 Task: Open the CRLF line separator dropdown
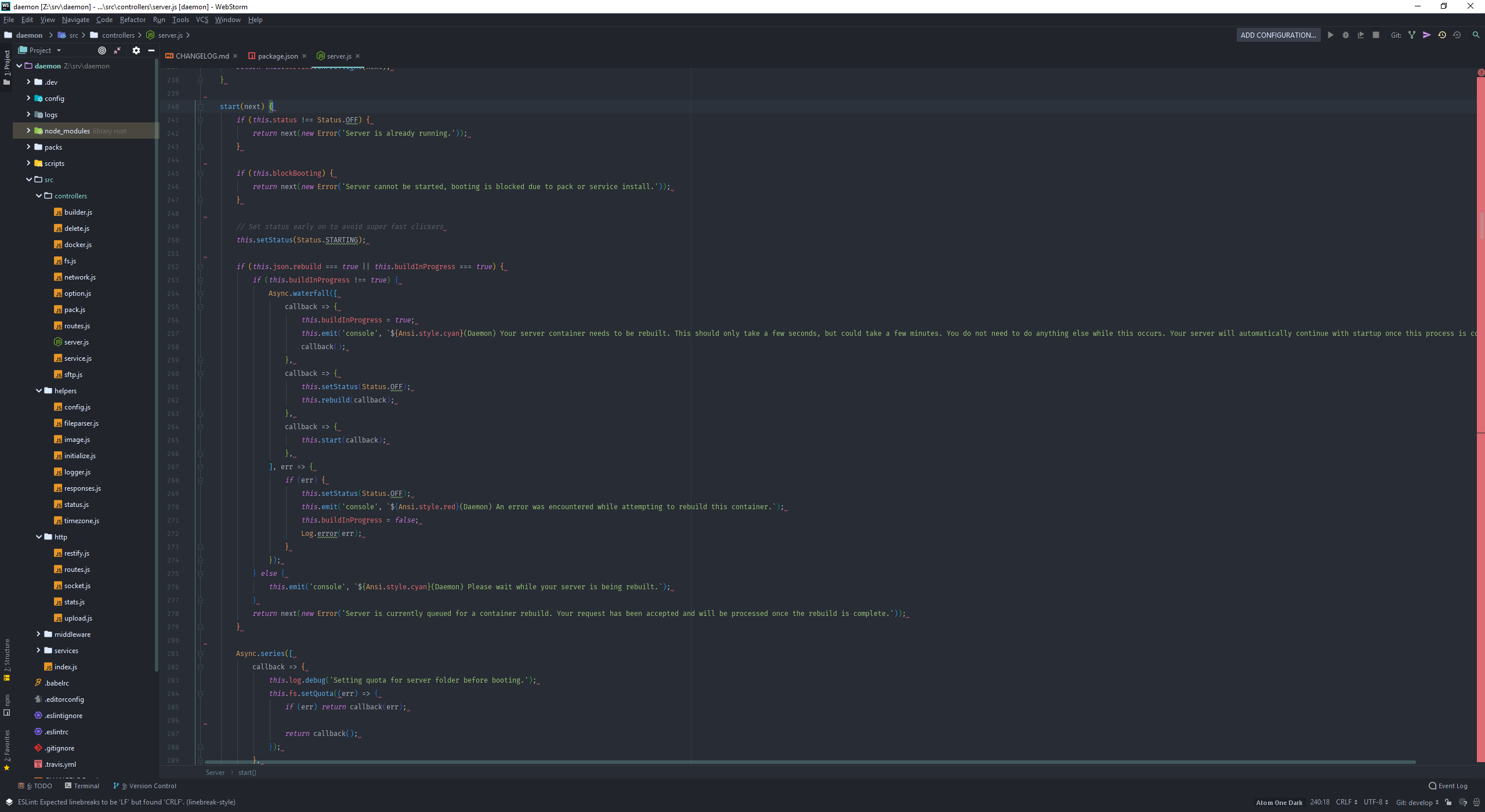tap(1346, 802)
